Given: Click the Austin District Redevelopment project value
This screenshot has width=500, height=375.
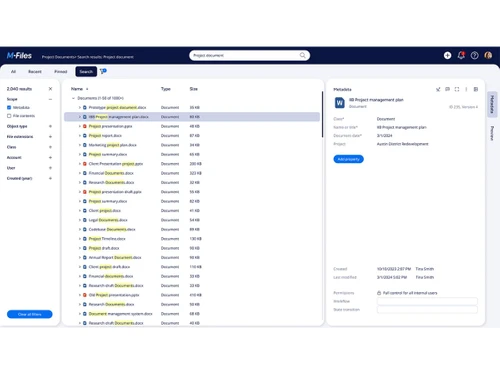Looking at the screenshot, I should tap(402, 144).
